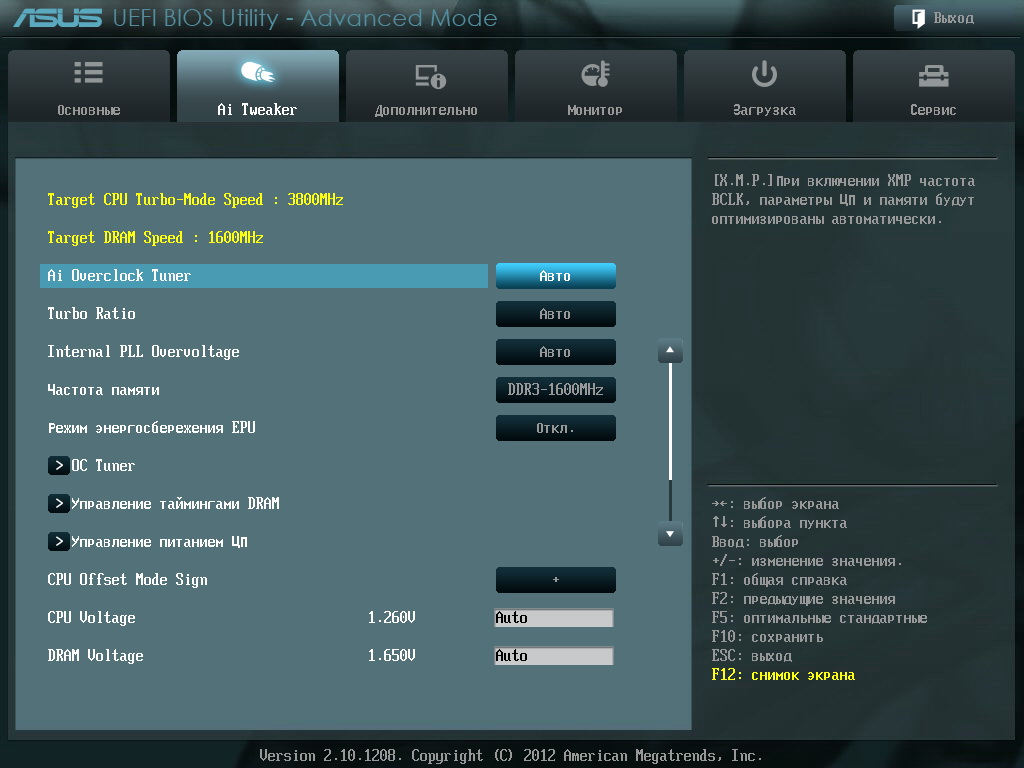Select the CPU Voltage label
The image size is (1024, 768).
(91, 618)
